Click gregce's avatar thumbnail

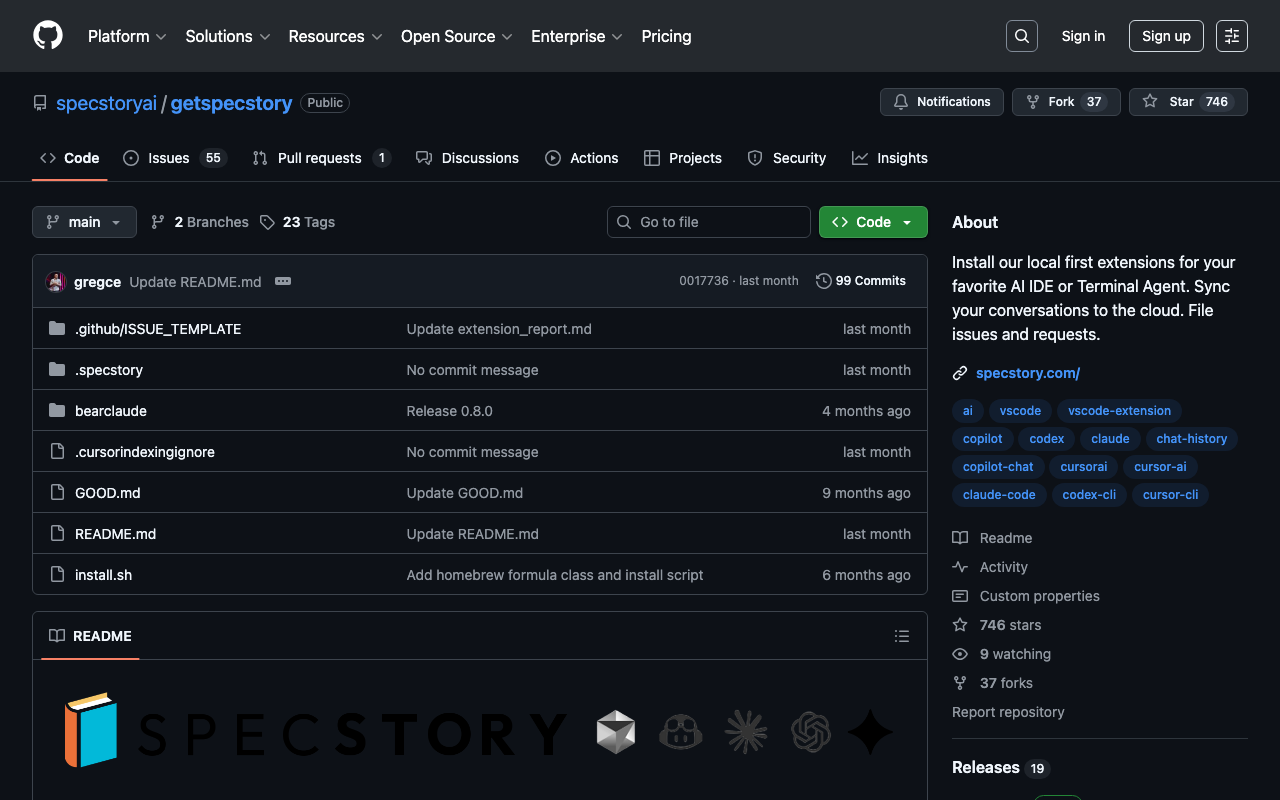tap(56, 282)
